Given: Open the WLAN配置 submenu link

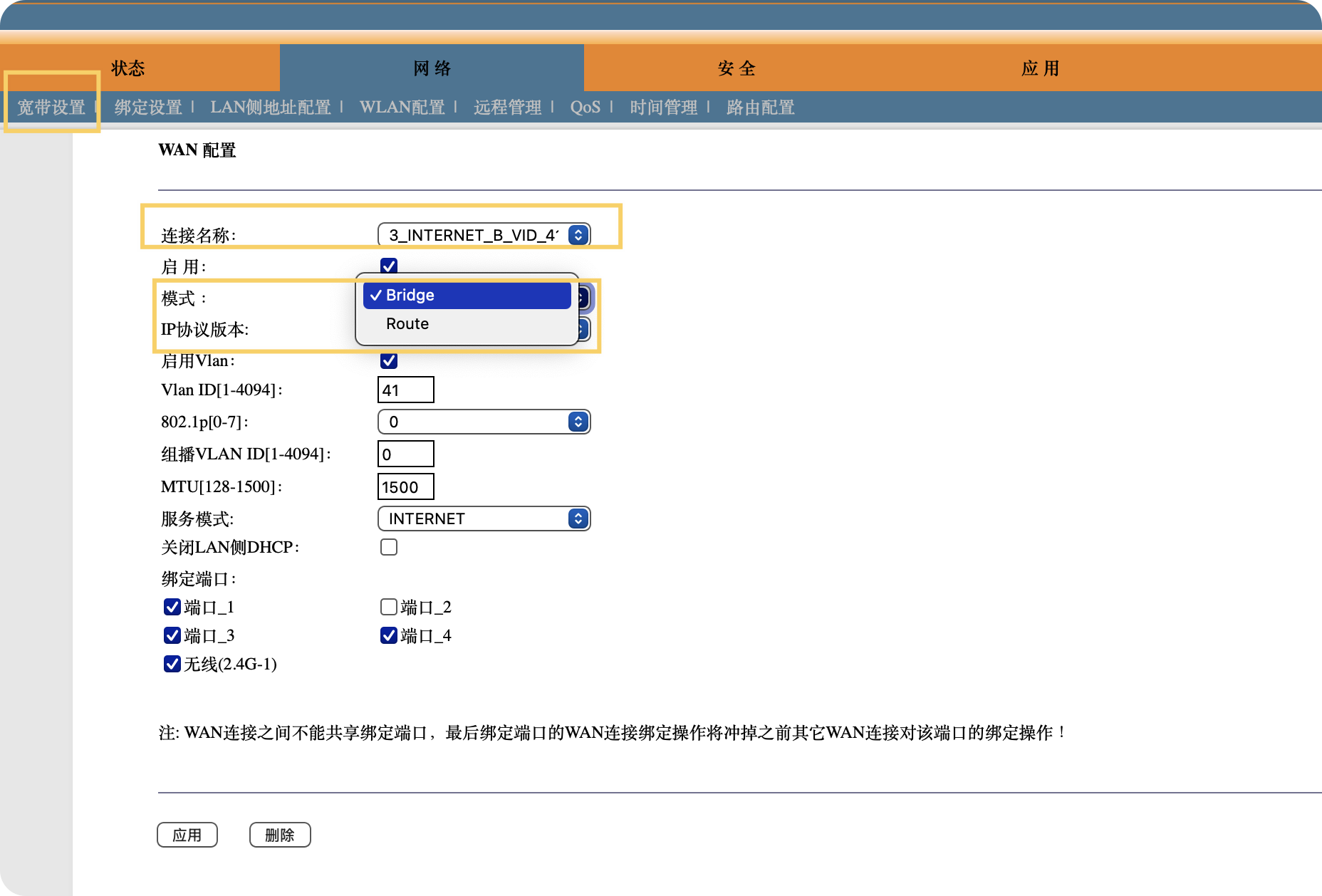Looking at the screenshot, I should [x=402, y=108].
